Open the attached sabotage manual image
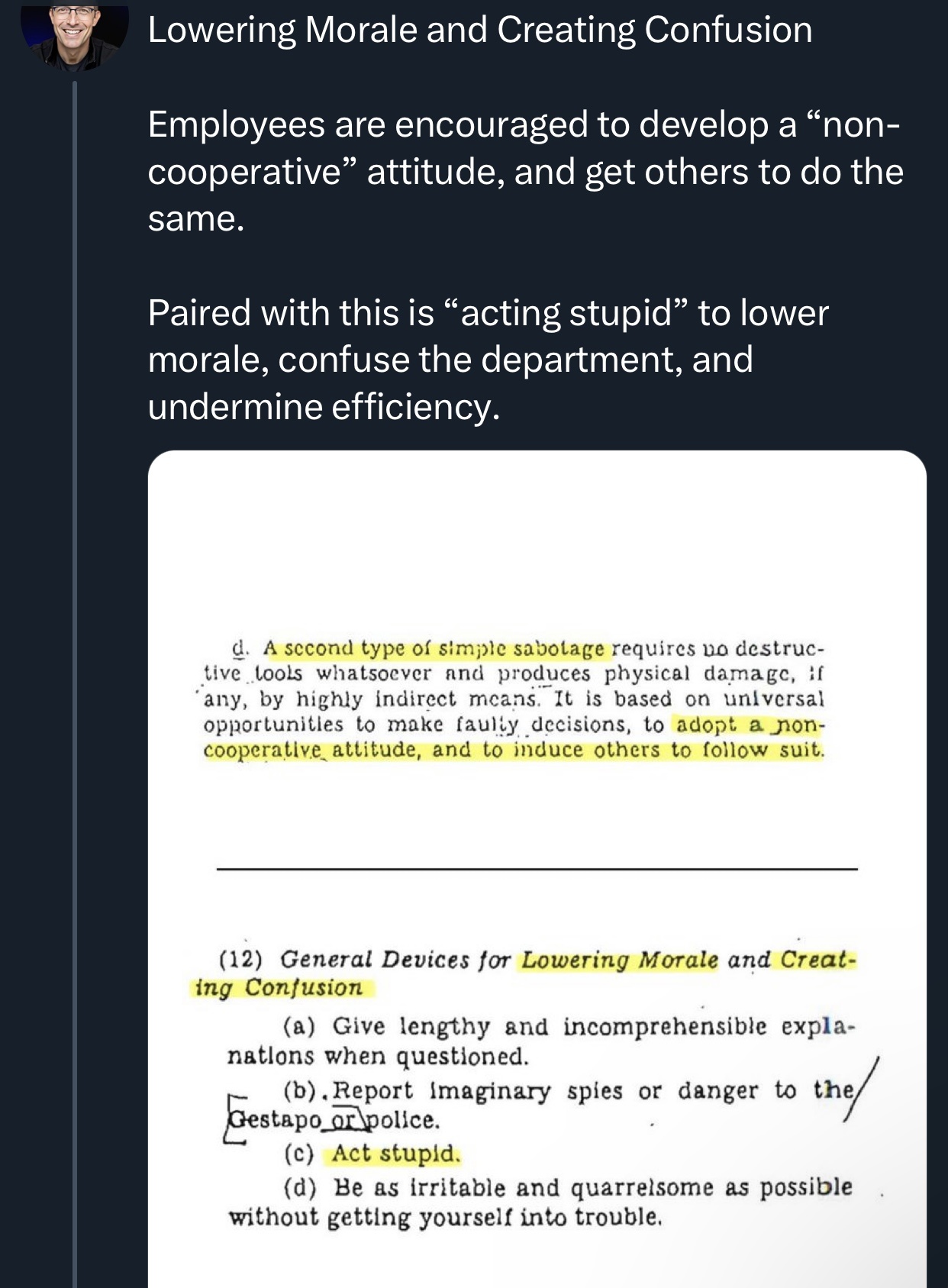Screen dimensions: 948x1288 (x=537, y=869)
